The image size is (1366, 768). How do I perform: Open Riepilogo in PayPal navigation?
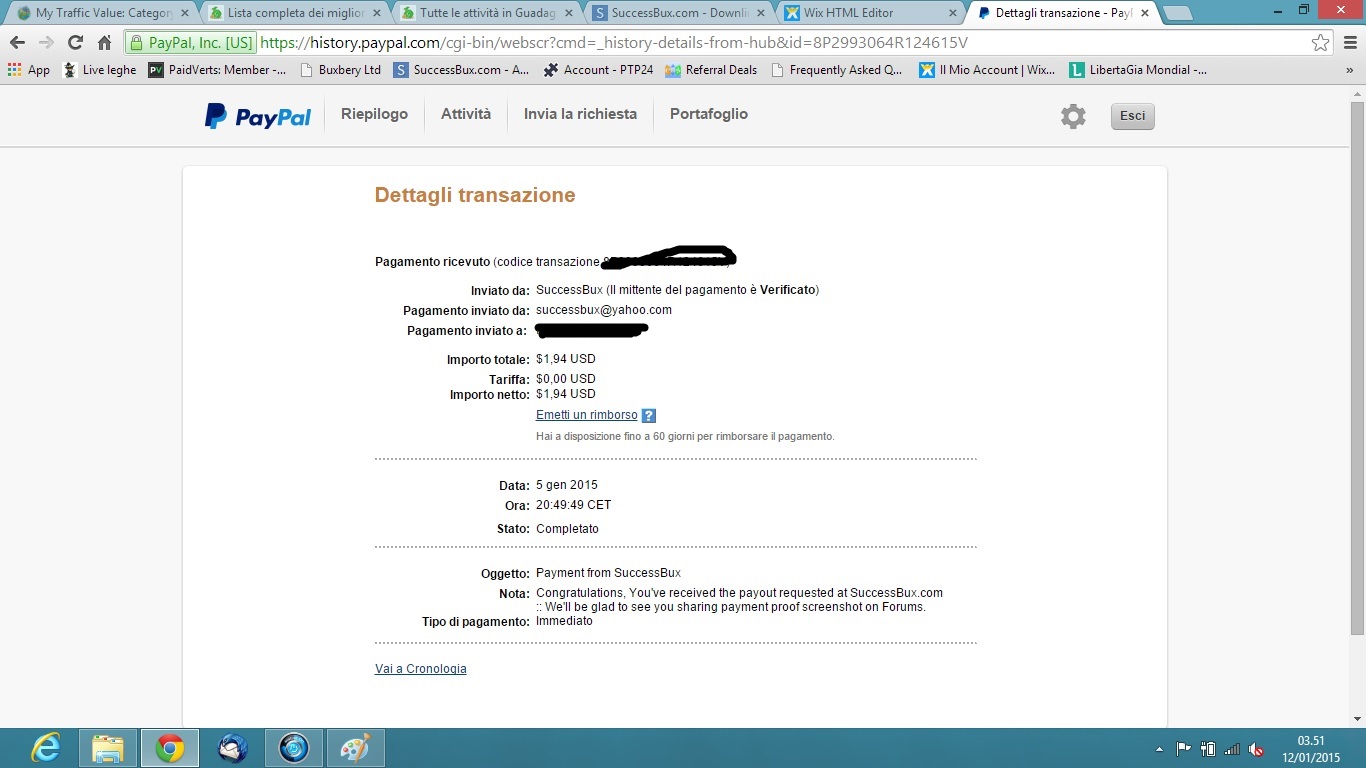374,114
